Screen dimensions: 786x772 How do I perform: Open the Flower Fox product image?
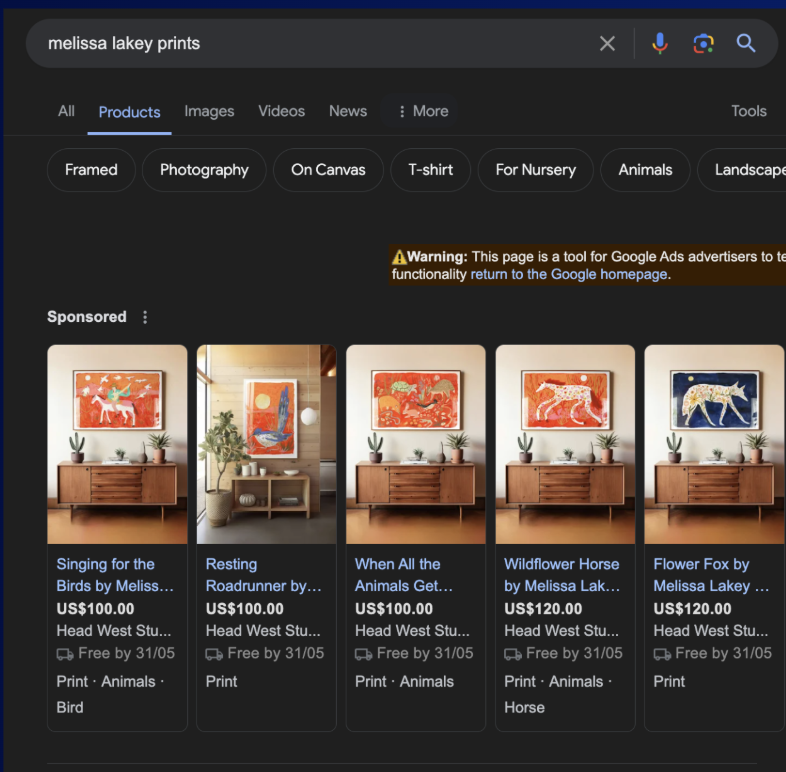[x=714, y=444]
